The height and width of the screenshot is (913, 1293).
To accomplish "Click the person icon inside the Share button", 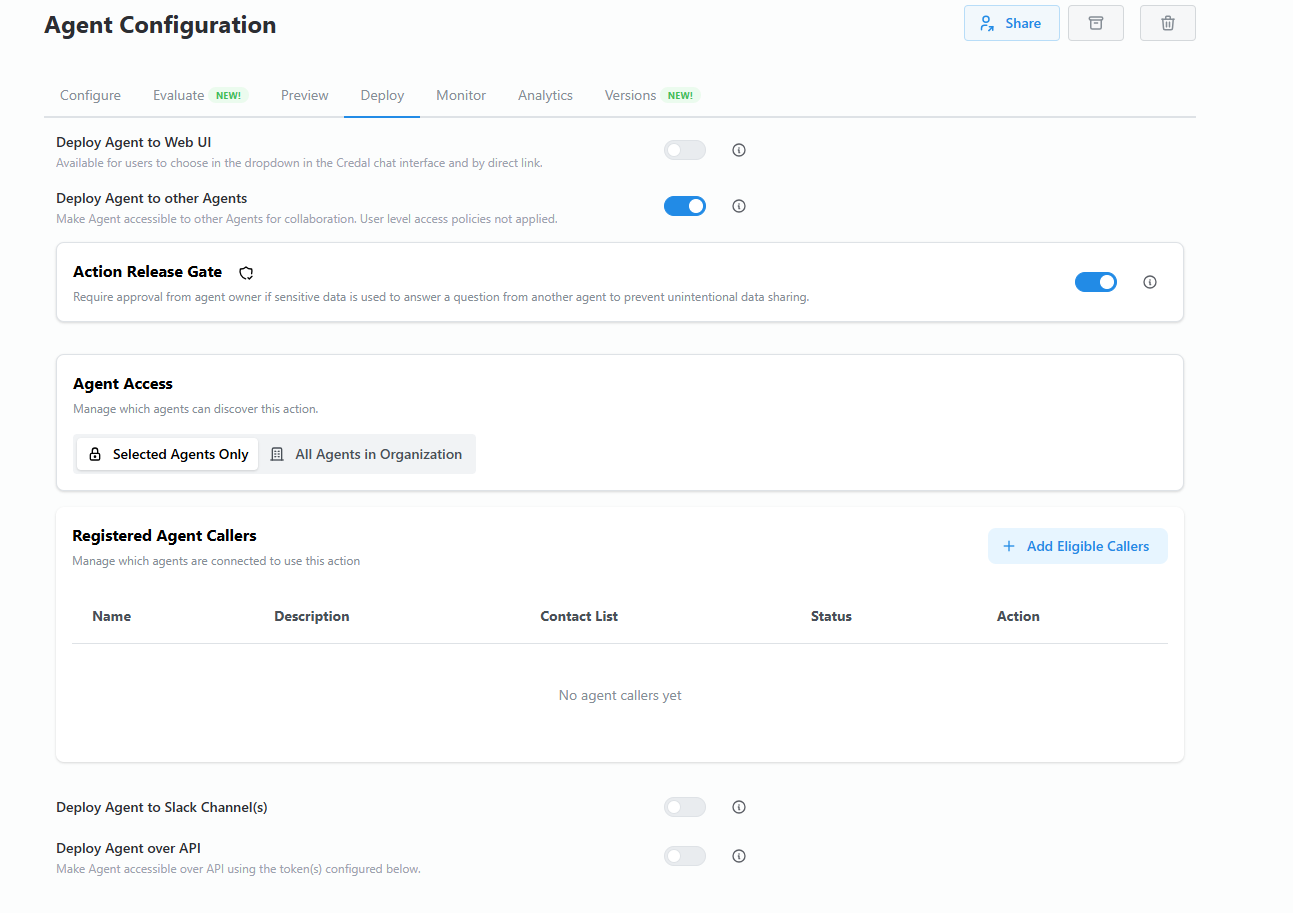I will (x=987, y=22).
